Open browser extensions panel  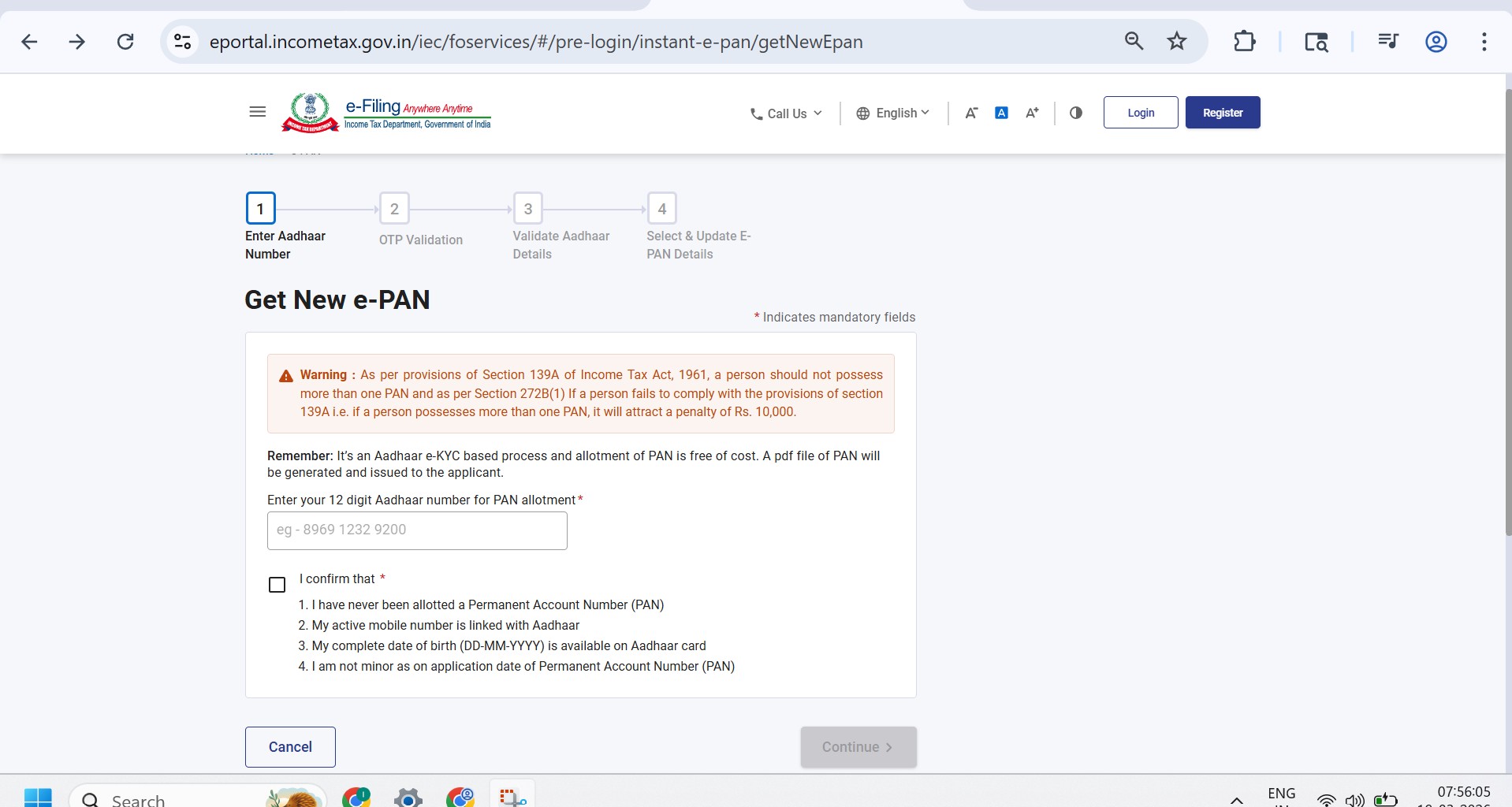[x=1244, y=41]
